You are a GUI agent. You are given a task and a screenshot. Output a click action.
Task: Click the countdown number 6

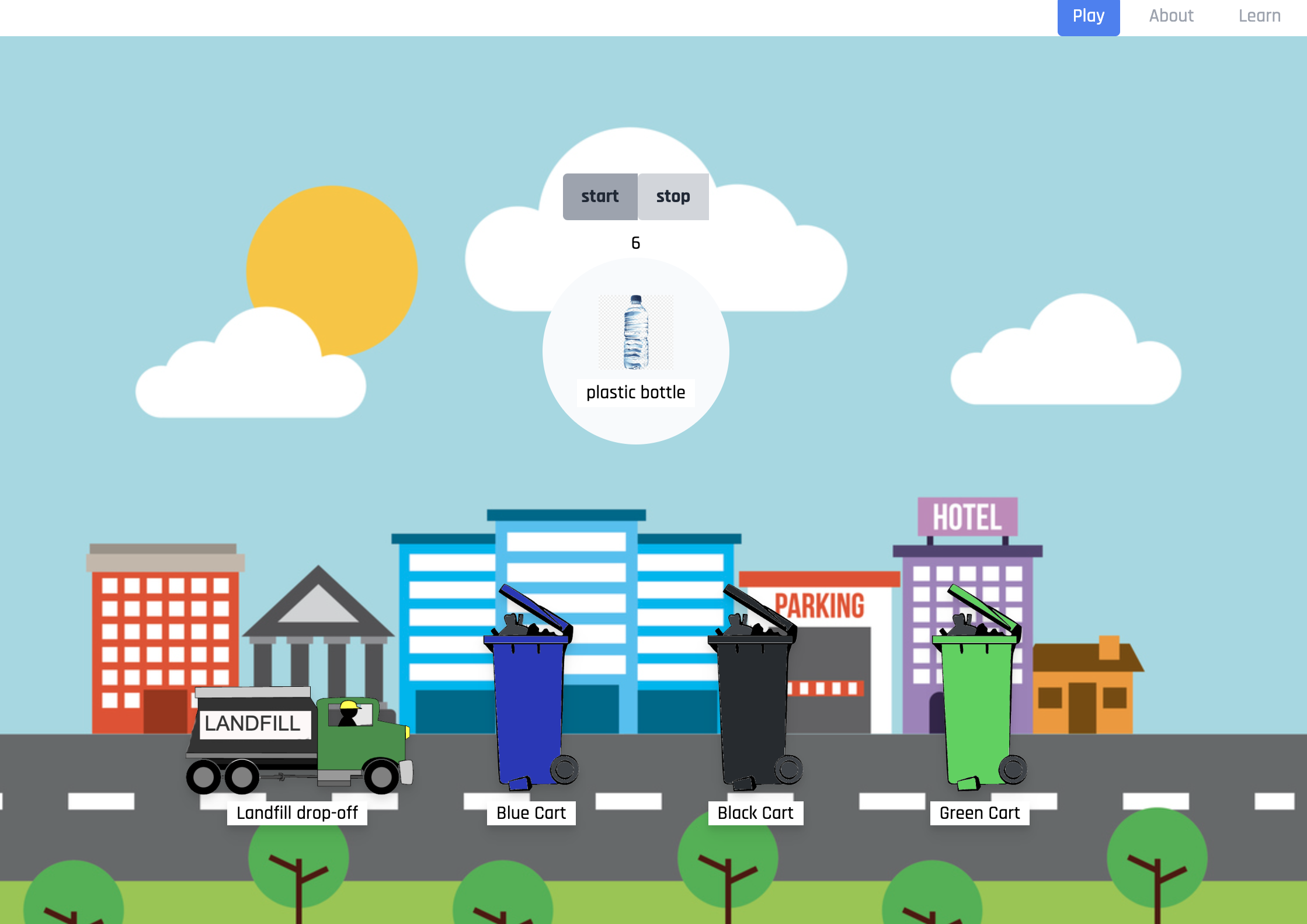(x=635, y=243)
